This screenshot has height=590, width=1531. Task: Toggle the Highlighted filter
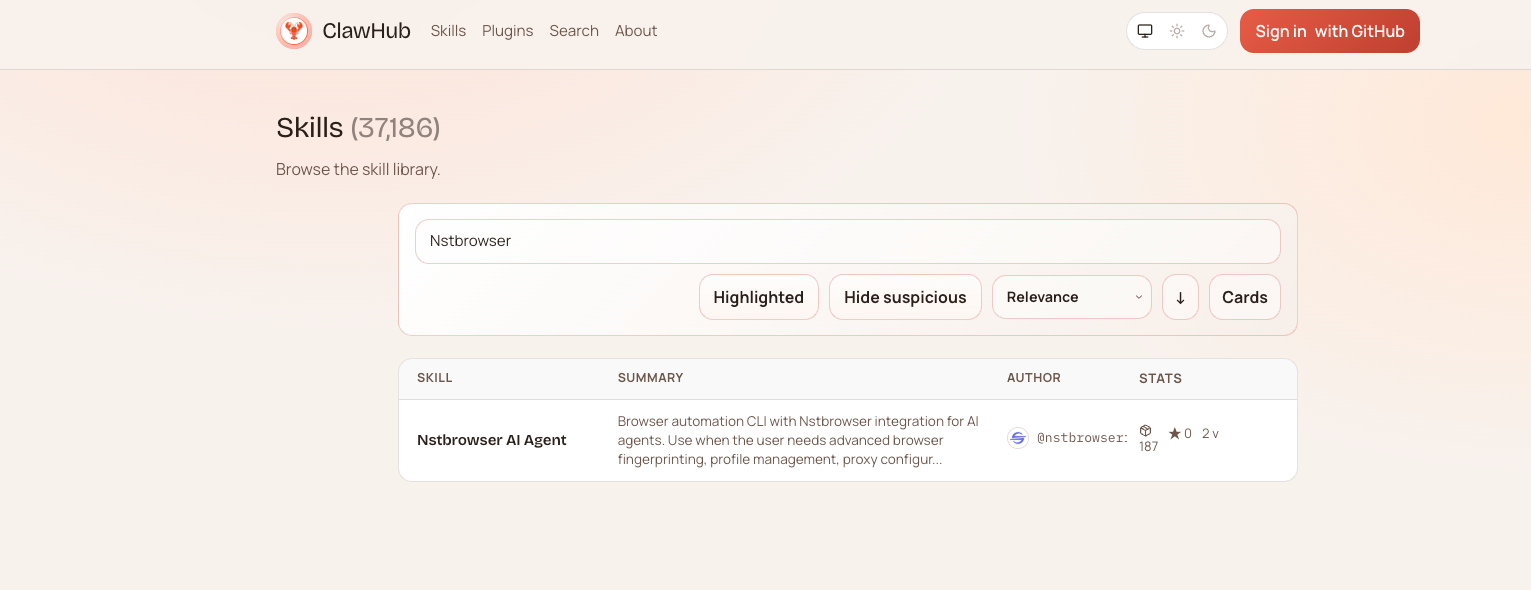[758, 297]
